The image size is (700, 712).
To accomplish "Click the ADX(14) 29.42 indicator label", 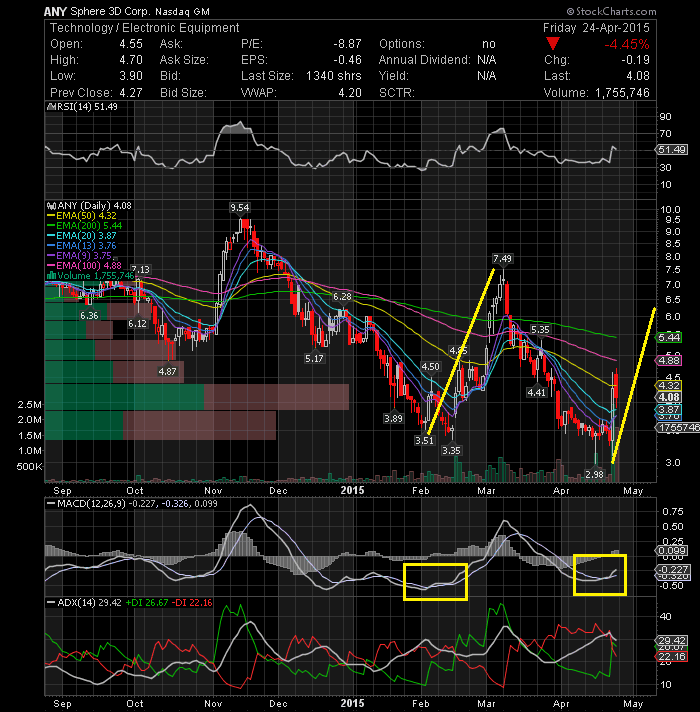I will tap(89, 603).
